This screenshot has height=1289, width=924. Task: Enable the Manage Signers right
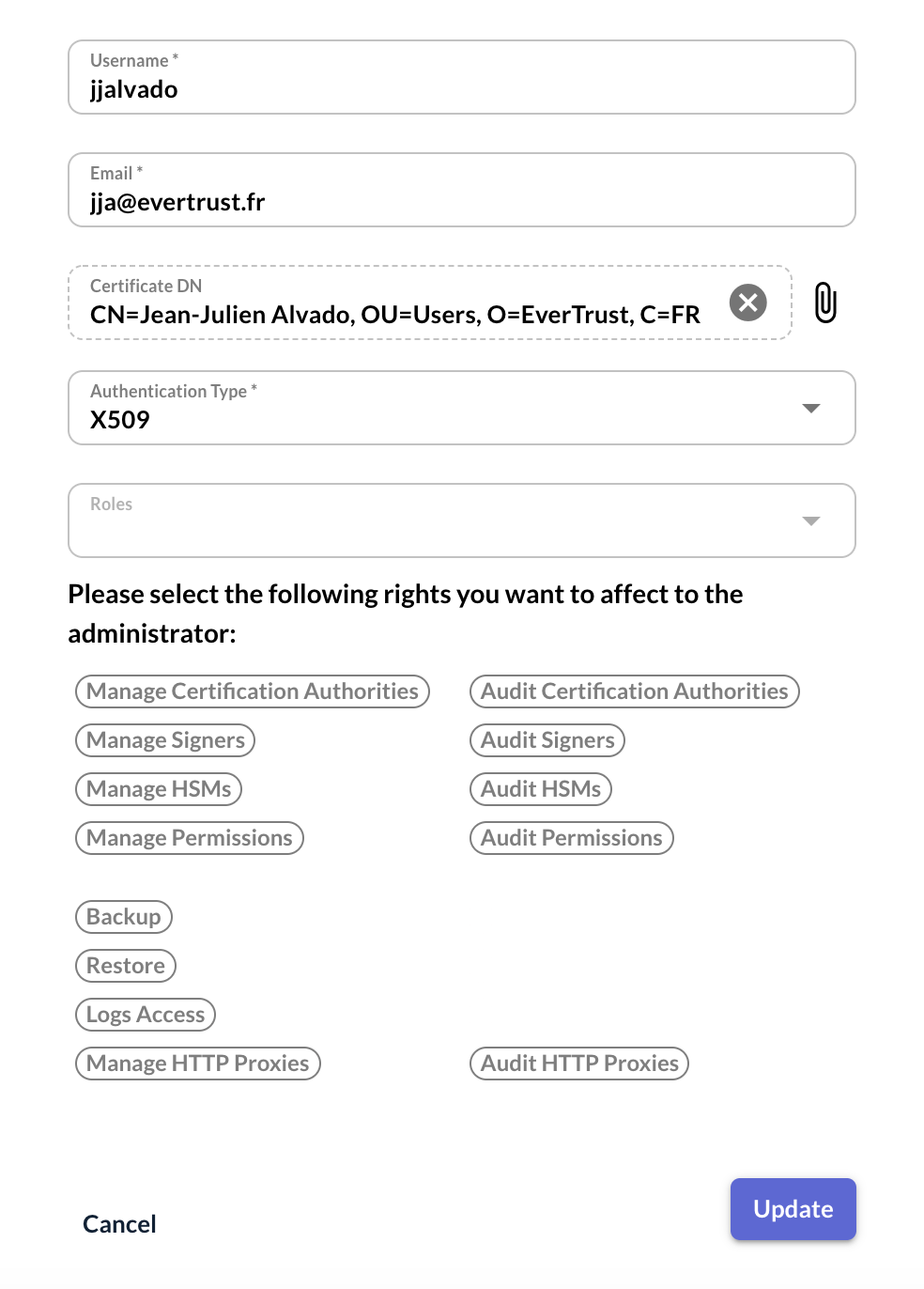point(164,739)
